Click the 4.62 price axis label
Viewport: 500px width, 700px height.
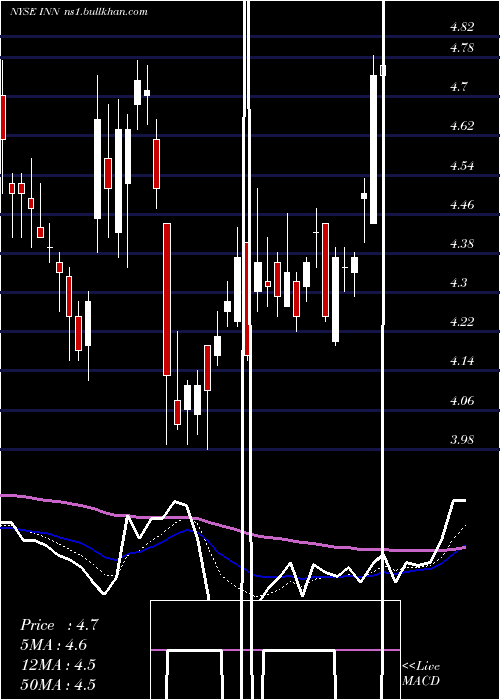click(x=462, y=126)
